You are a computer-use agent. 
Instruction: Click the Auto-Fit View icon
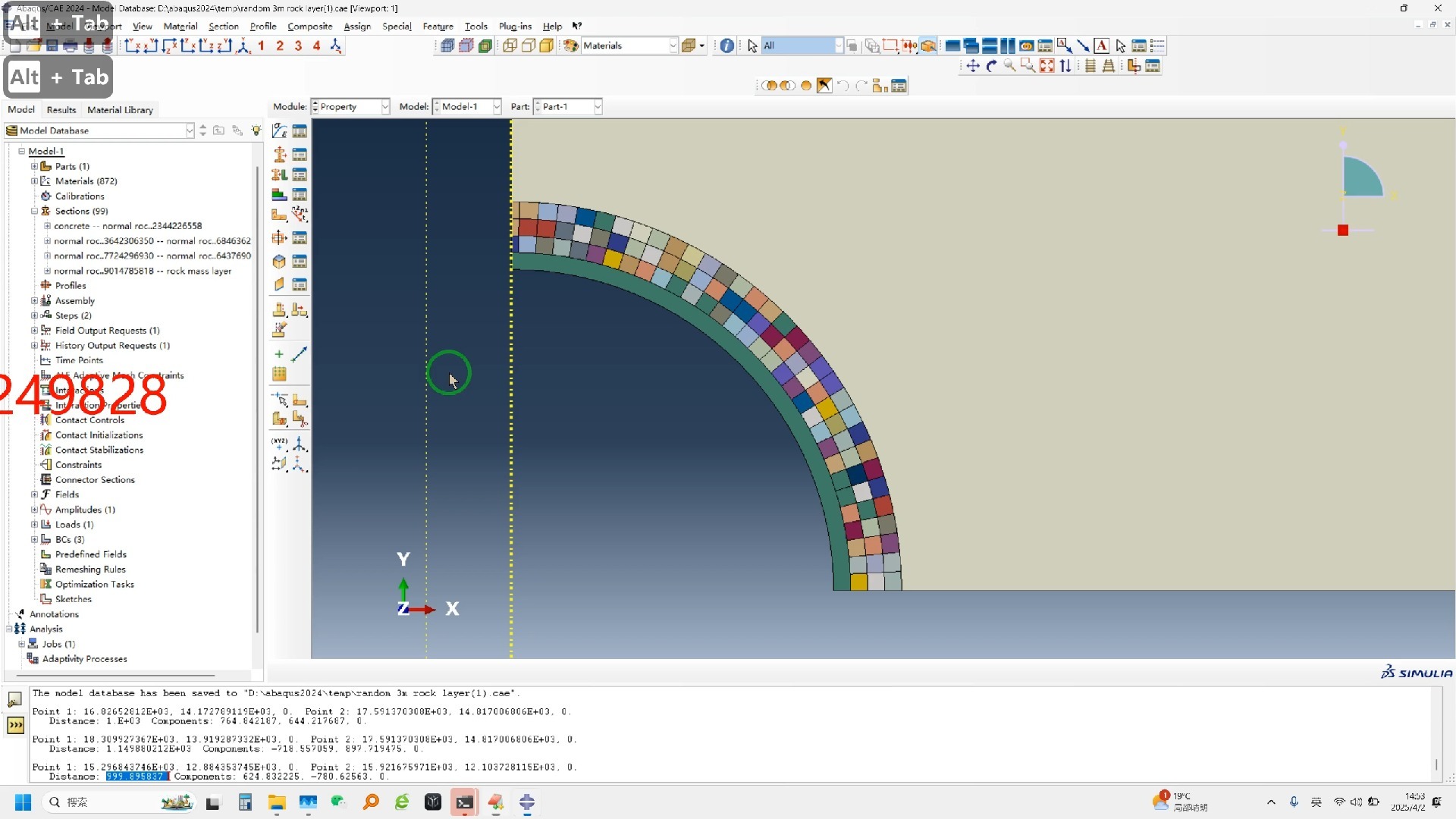pyautogui.click(x=1046, y=66)
